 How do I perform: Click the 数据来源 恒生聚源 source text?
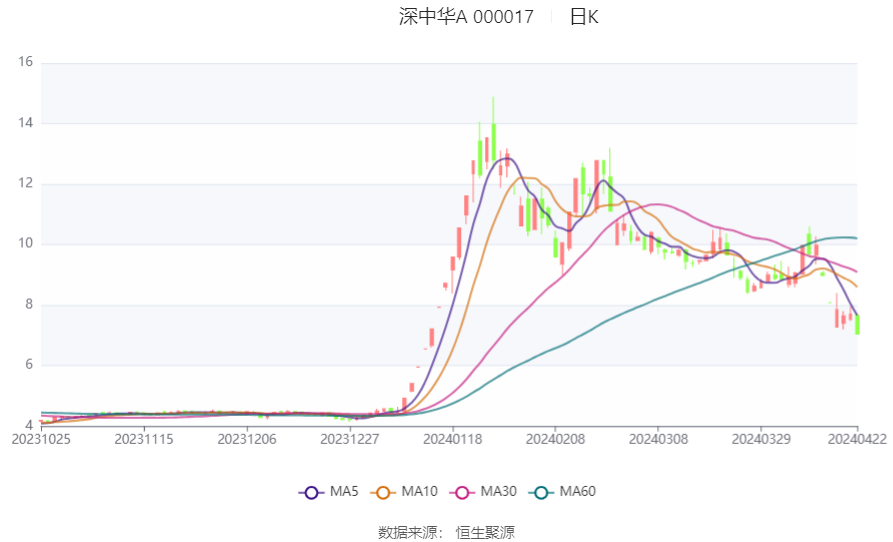[x=446, y=532]
